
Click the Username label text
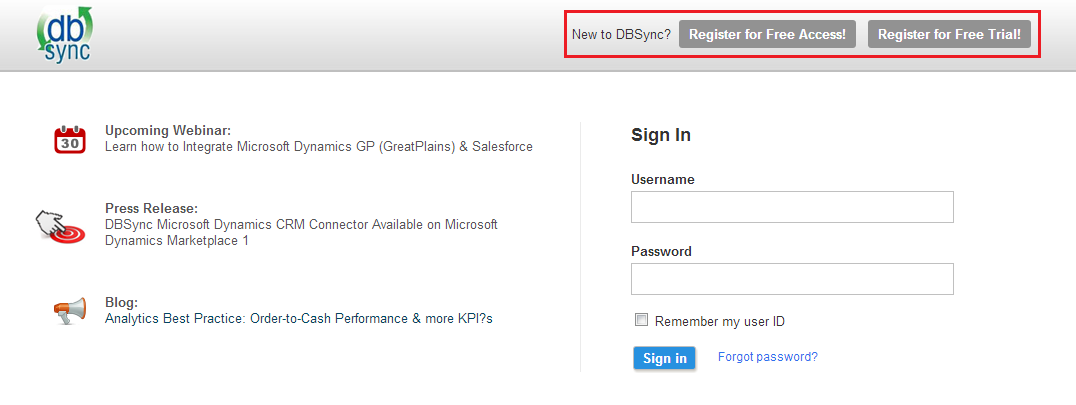click(663, 180)
